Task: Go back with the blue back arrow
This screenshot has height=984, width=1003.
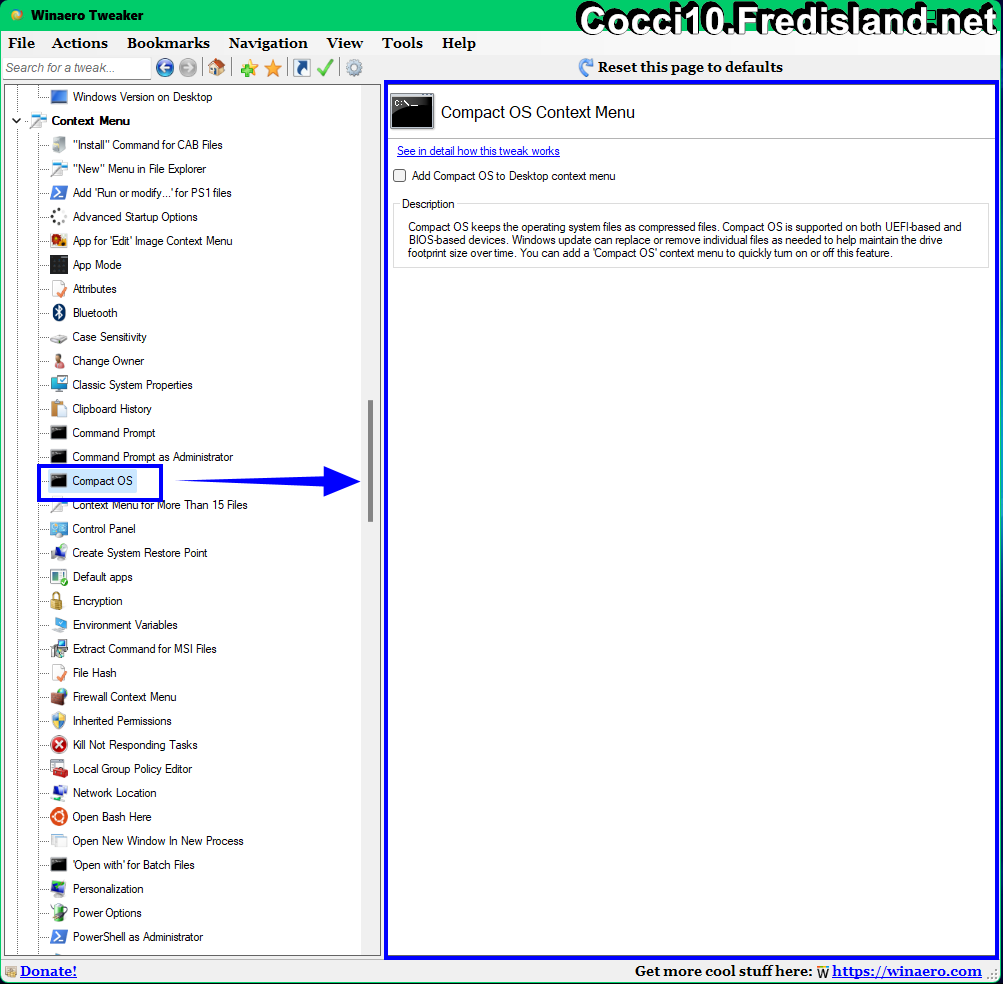Action: click(x=165, y=67)
